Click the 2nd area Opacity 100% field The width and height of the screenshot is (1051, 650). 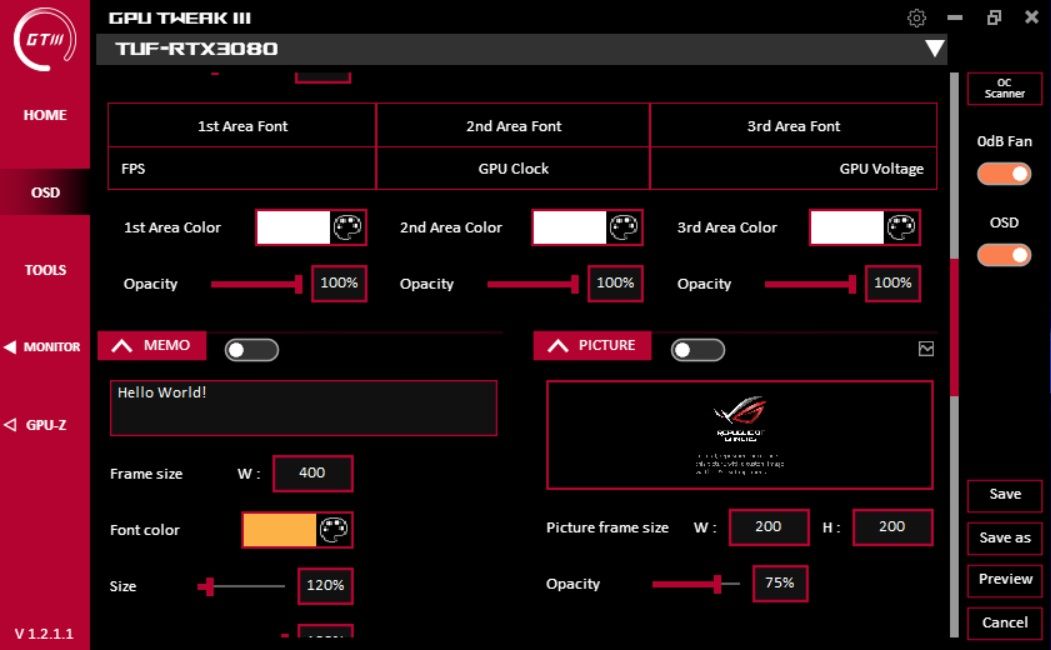coord(615,283)
